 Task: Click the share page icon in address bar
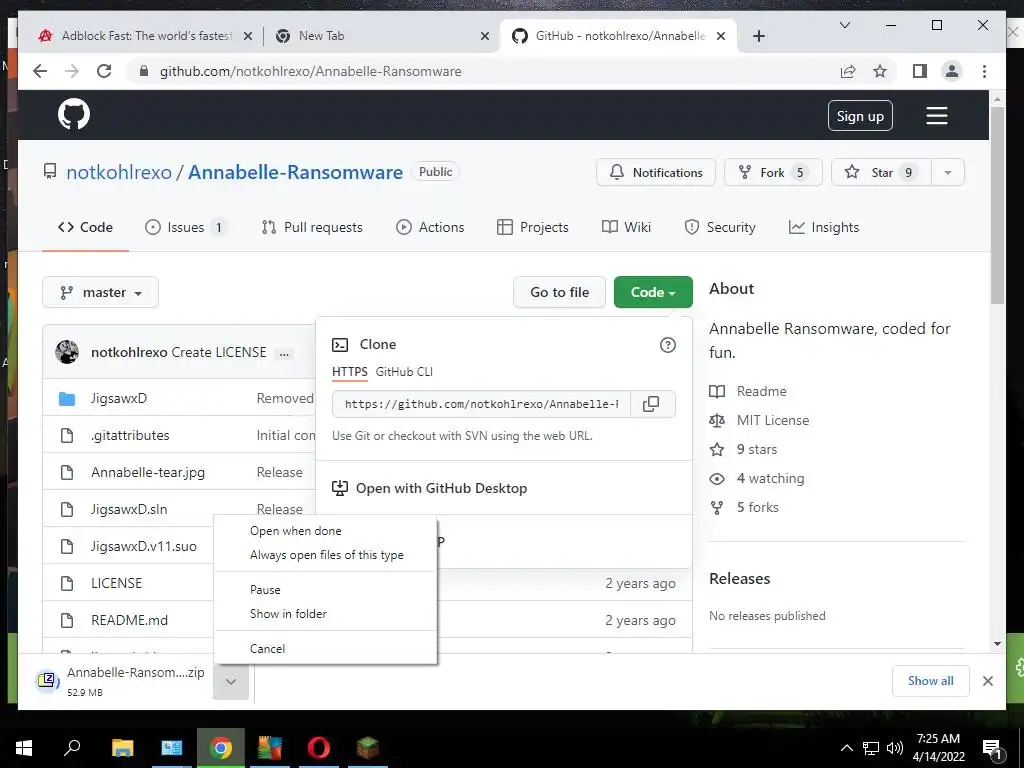pos(848,71)
